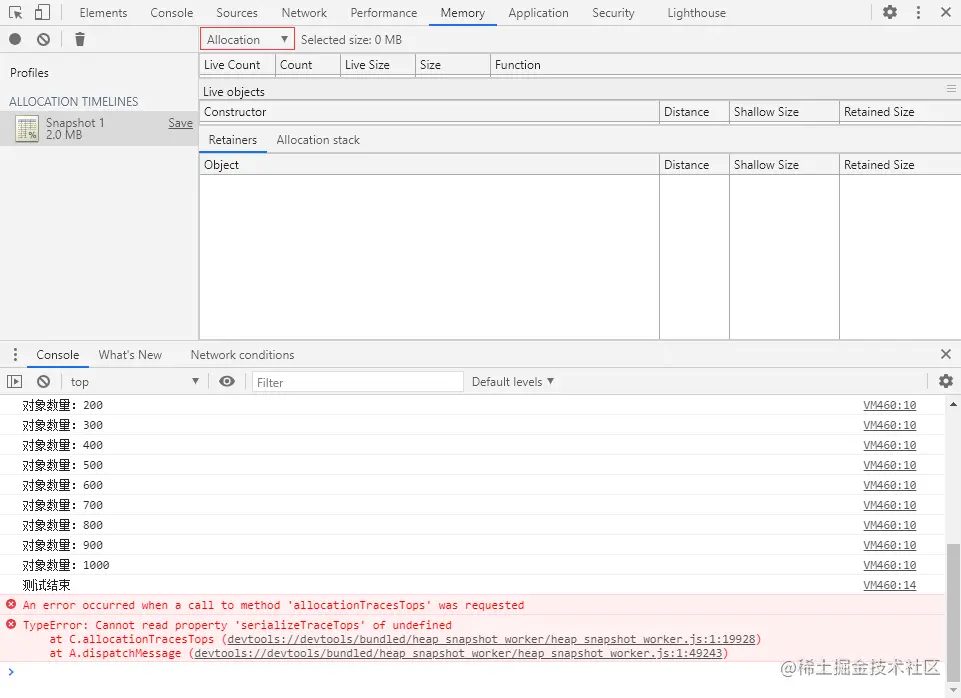Expand the Default levels log filter dropdown
Image resolution: width=961 pixels, height=698 pixels.
coord(513,381)
